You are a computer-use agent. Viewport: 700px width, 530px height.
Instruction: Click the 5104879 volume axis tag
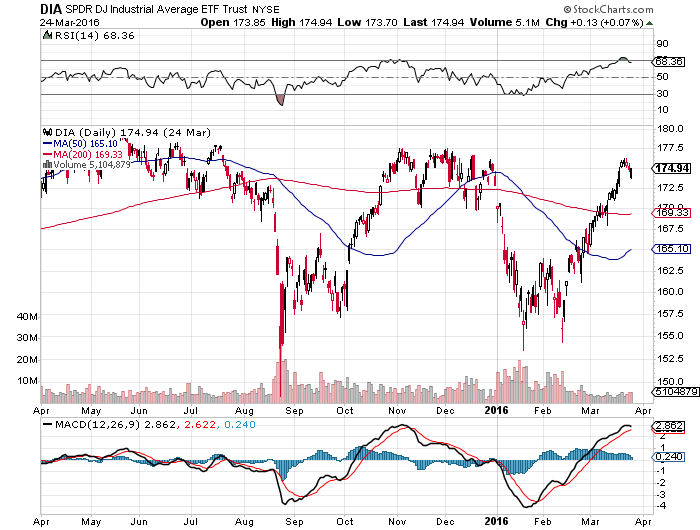tap(675, 392)
